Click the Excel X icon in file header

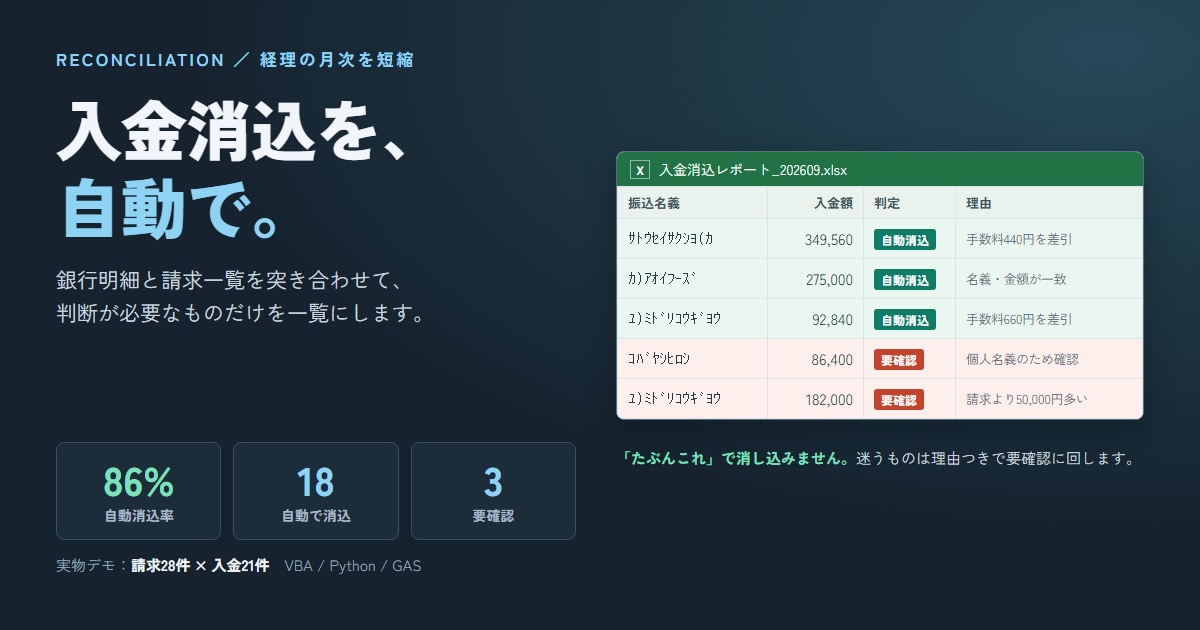[640, 169]
